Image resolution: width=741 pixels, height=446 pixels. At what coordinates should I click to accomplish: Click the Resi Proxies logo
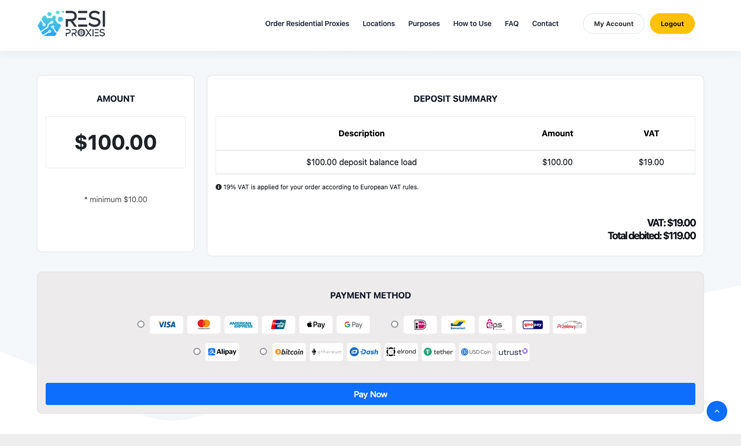tap(71, 23)
